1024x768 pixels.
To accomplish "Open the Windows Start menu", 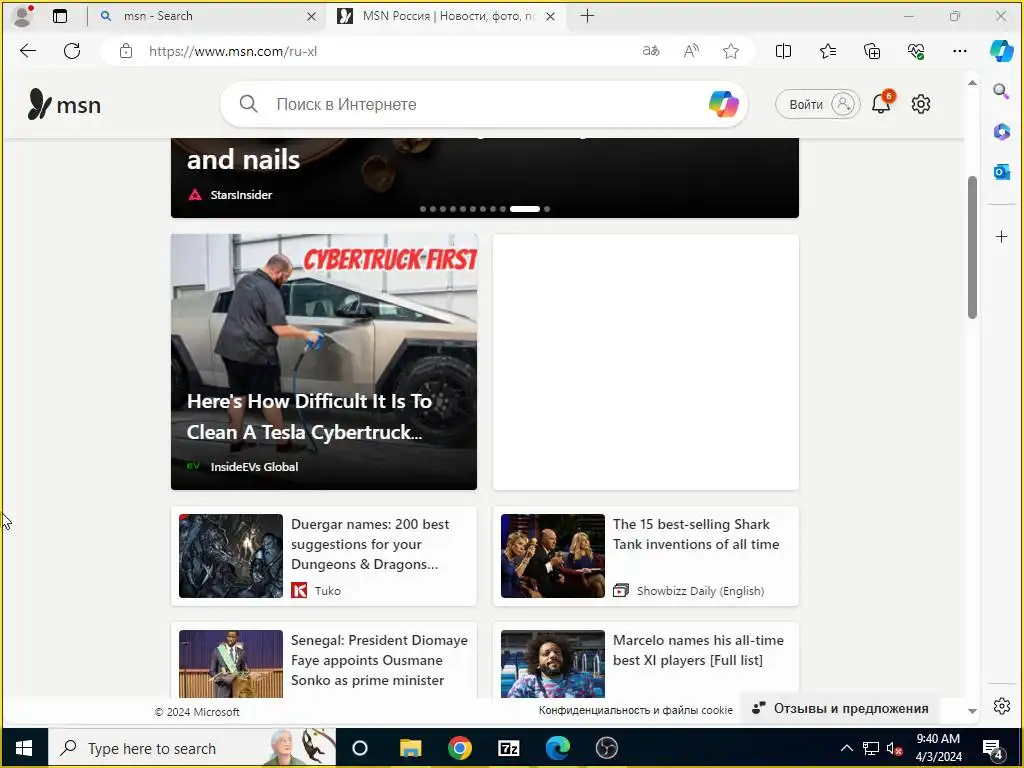I will pyautogui.click(x=24, y=748).
